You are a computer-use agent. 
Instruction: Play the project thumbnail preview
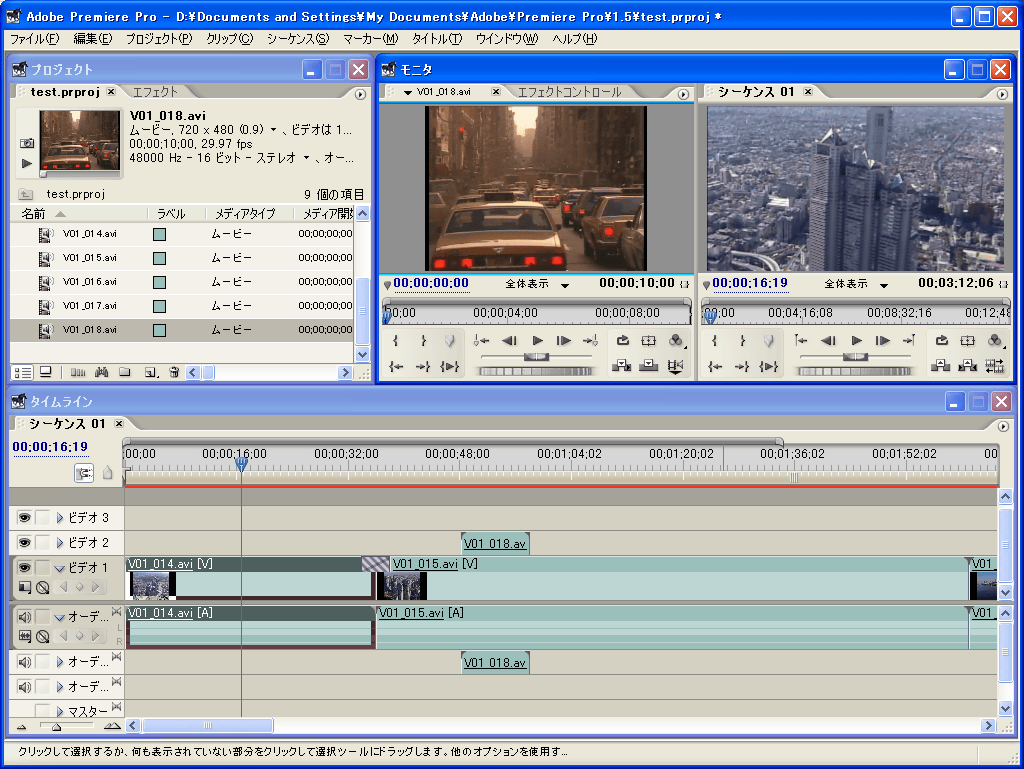tap(26, 163)
